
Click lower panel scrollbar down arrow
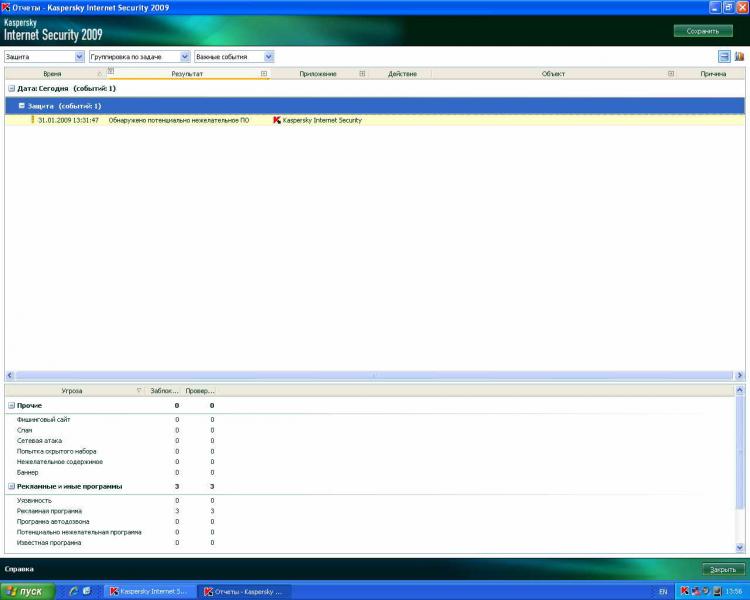[740, 547]
